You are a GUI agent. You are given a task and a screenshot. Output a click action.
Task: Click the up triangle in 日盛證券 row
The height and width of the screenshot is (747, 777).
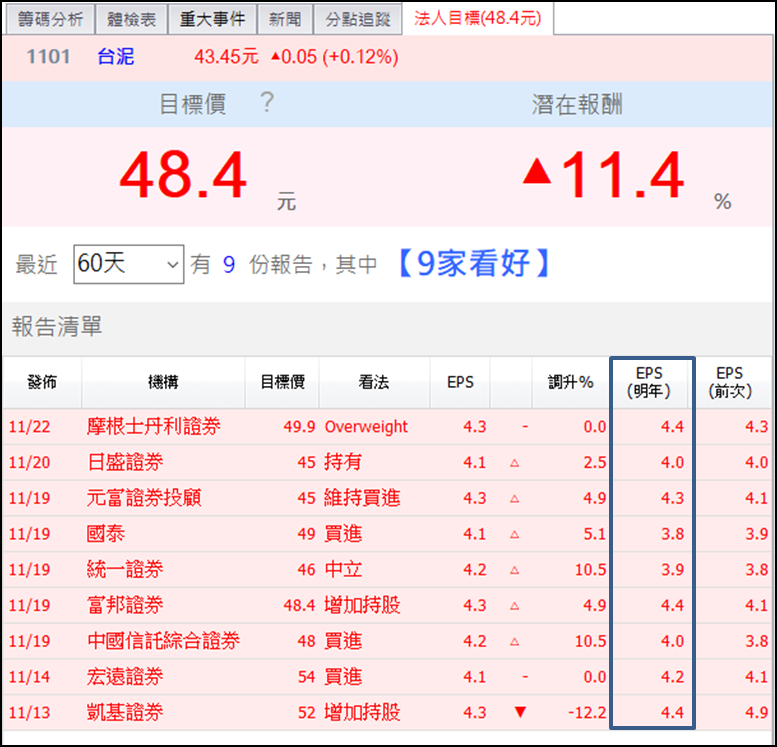click(514, 463)
